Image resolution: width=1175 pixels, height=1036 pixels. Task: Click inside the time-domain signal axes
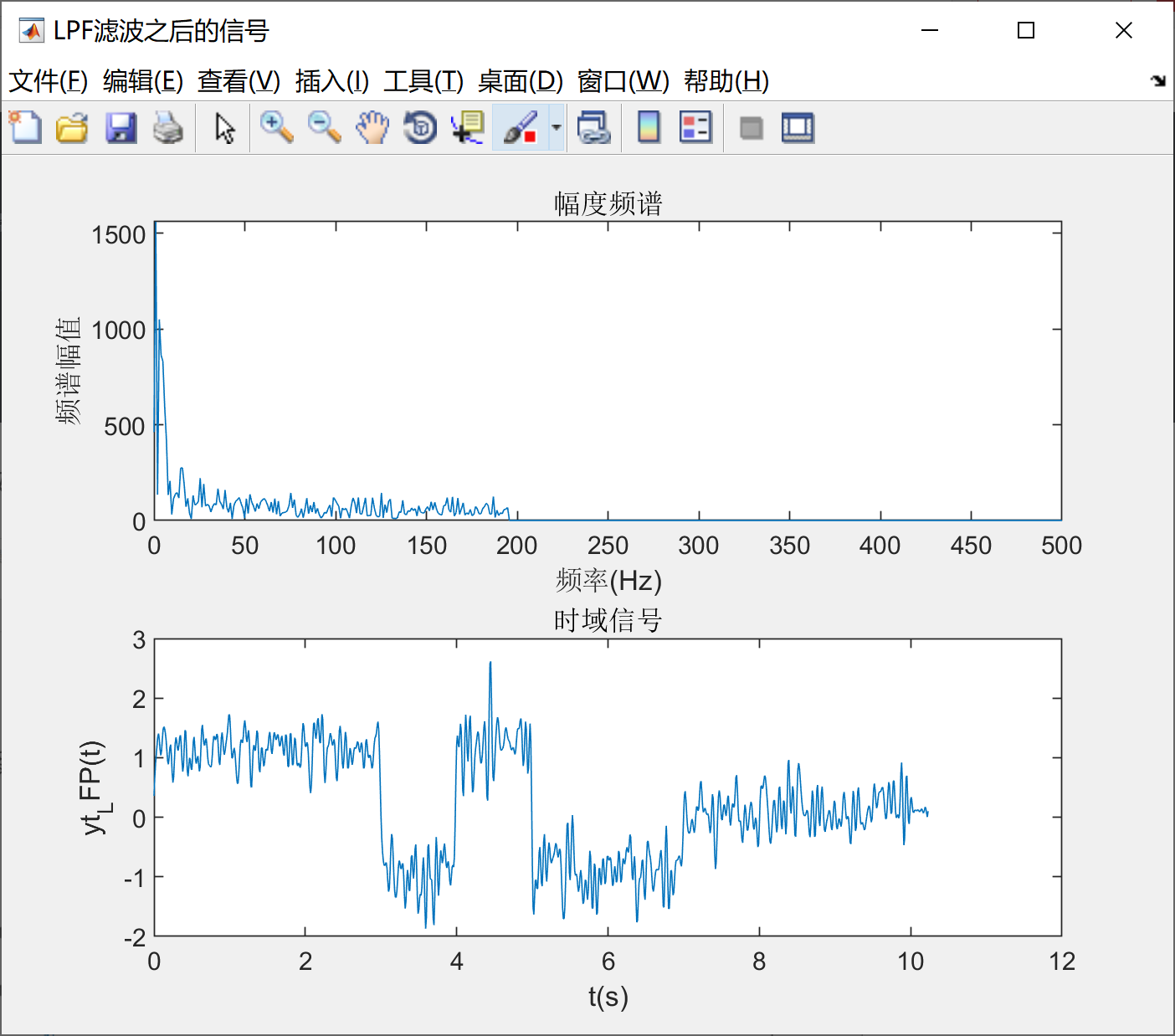(x=608, y=787)
